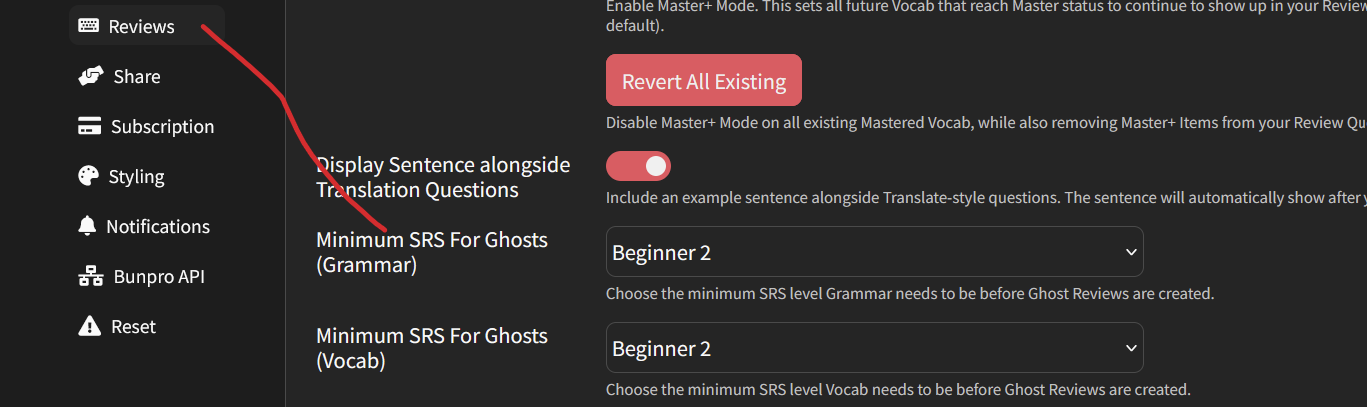Click chevron arrow on Grammar SRS dropdown
This screenshot has width=1367, height=407.
tap(1131, 252)
